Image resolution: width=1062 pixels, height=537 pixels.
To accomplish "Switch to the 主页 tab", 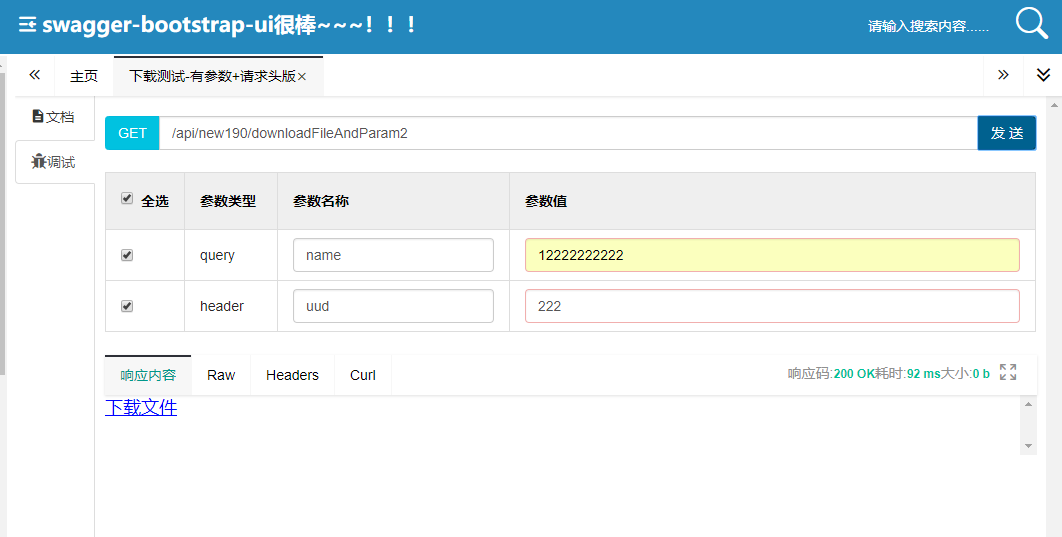I will [84, 76].
